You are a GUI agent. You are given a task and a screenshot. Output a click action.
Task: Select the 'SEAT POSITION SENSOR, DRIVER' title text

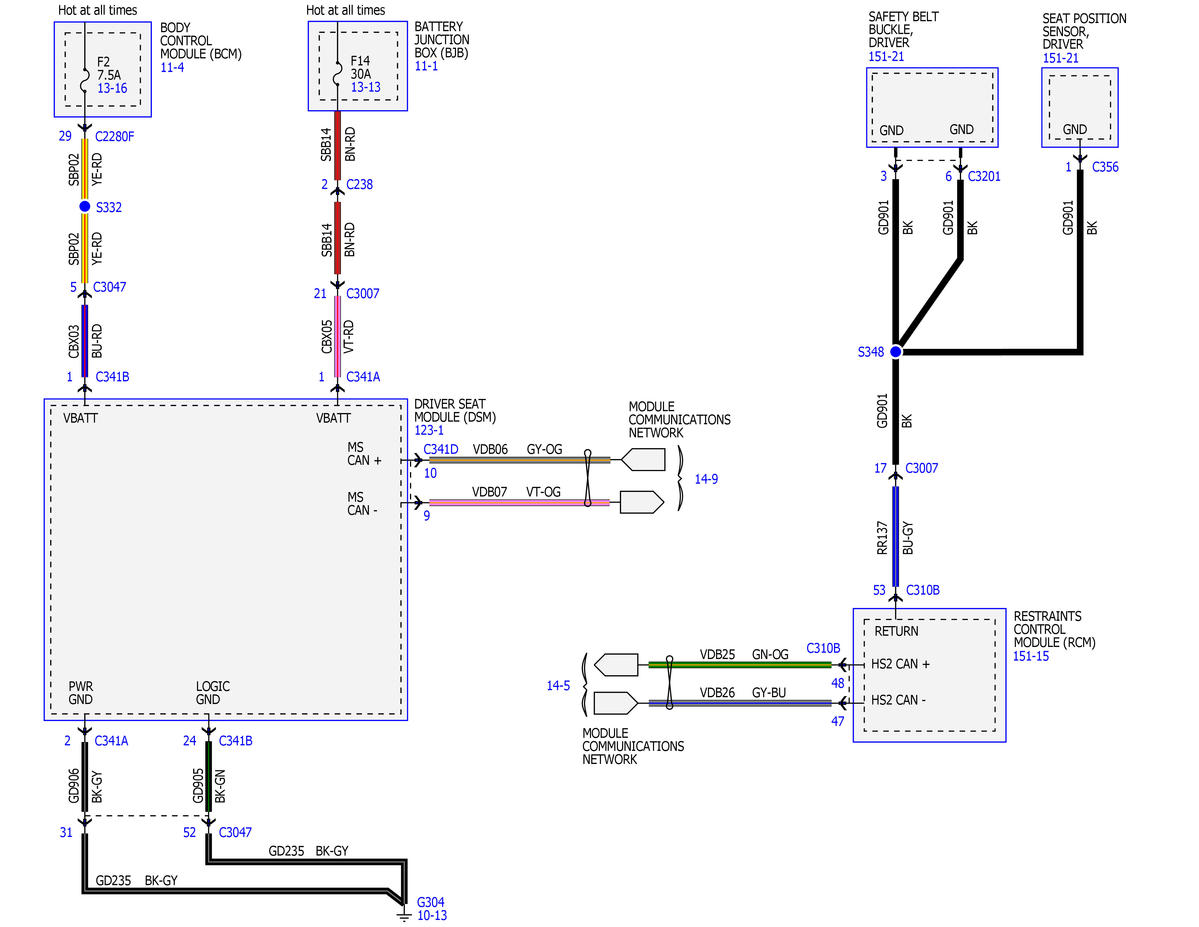point(1084,31)
